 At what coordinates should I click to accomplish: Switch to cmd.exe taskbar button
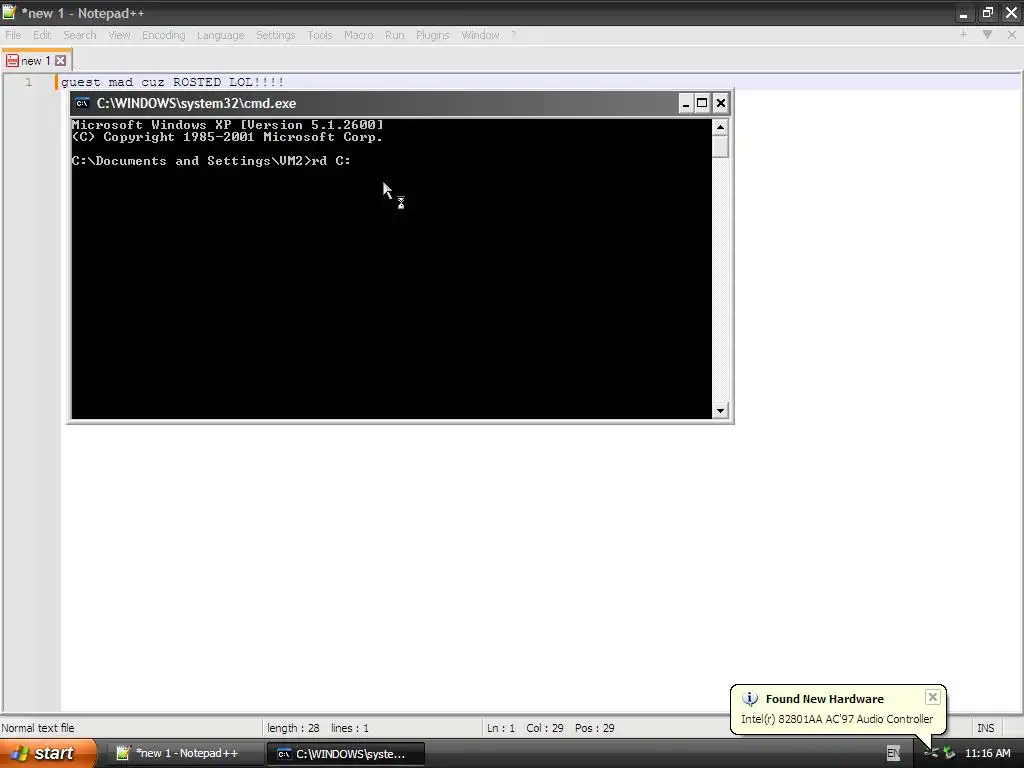pyautogui.click(x=346, y=754)
